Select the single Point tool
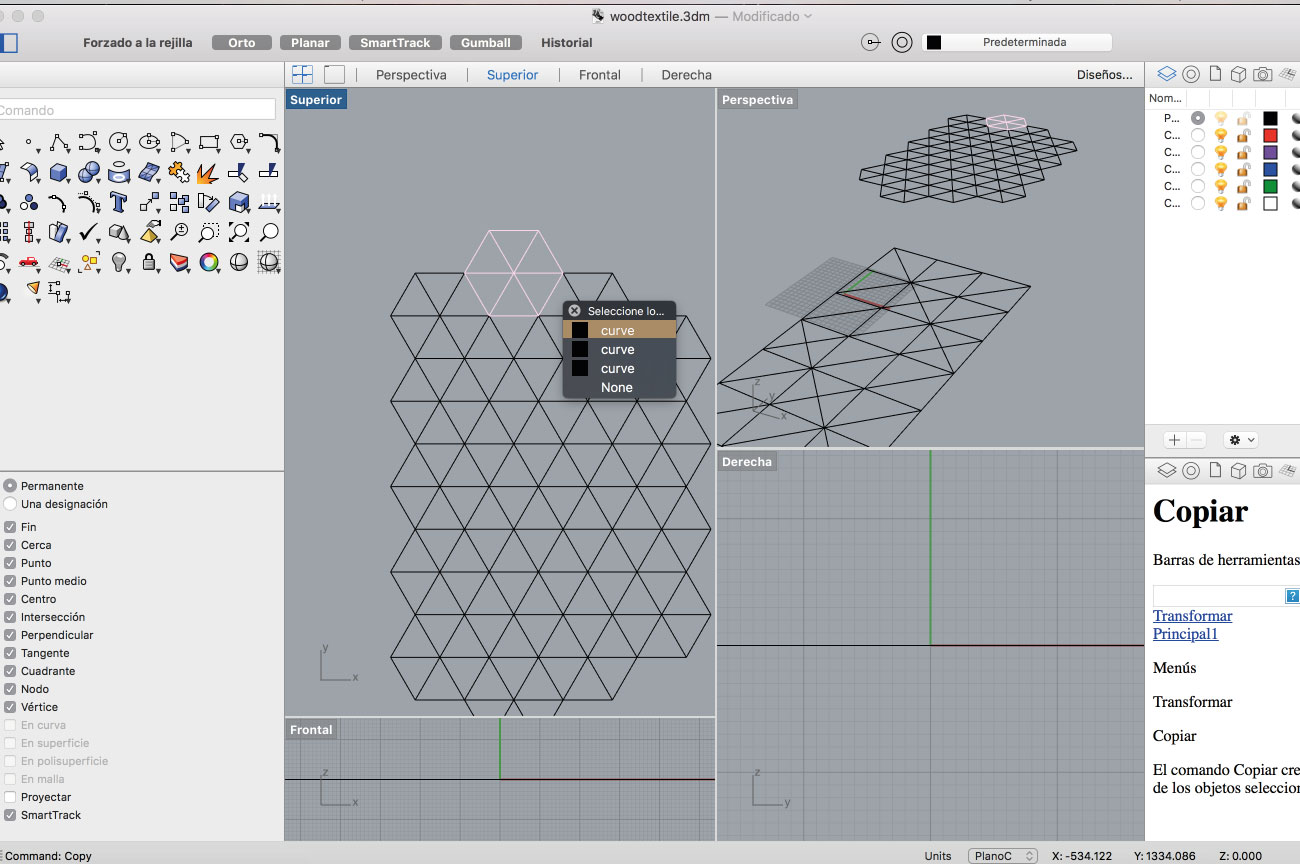 [28, 142]
